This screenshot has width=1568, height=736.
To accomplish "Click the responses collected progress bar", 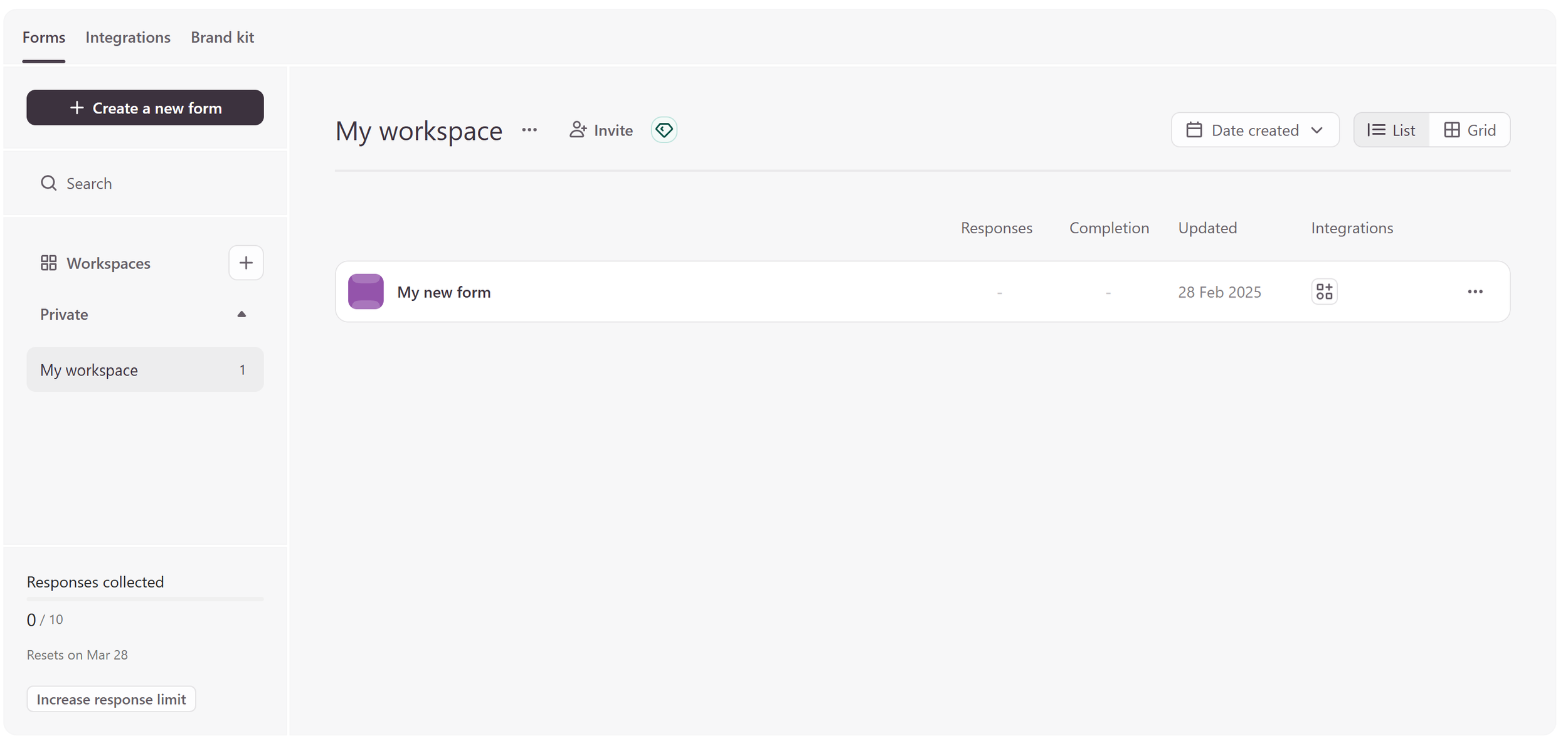I will pyautogui.click(x=145, y=599).
